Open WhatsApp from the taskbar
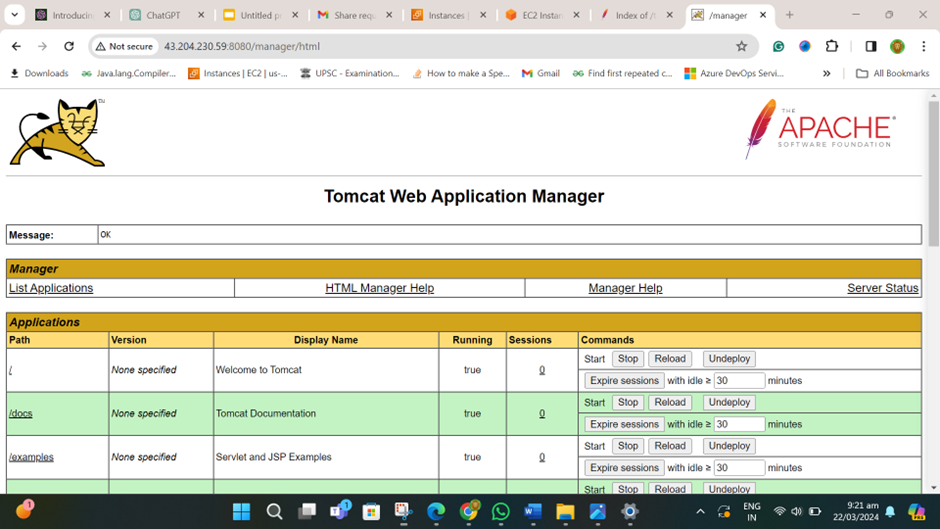The image size is (940, 529). [x=501, y=512]
